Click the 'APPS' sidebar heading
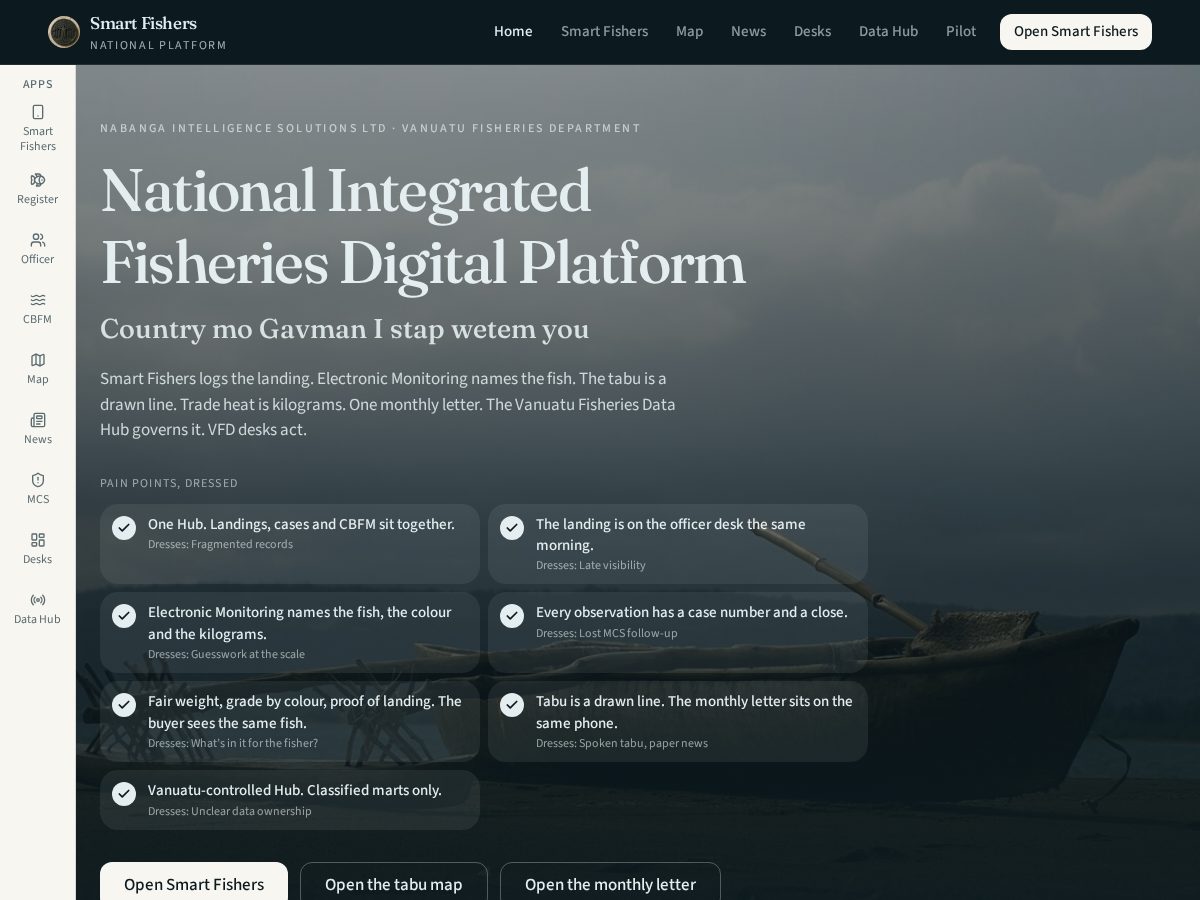This screenshot has height=900, width=1200. tap(38, 84)
